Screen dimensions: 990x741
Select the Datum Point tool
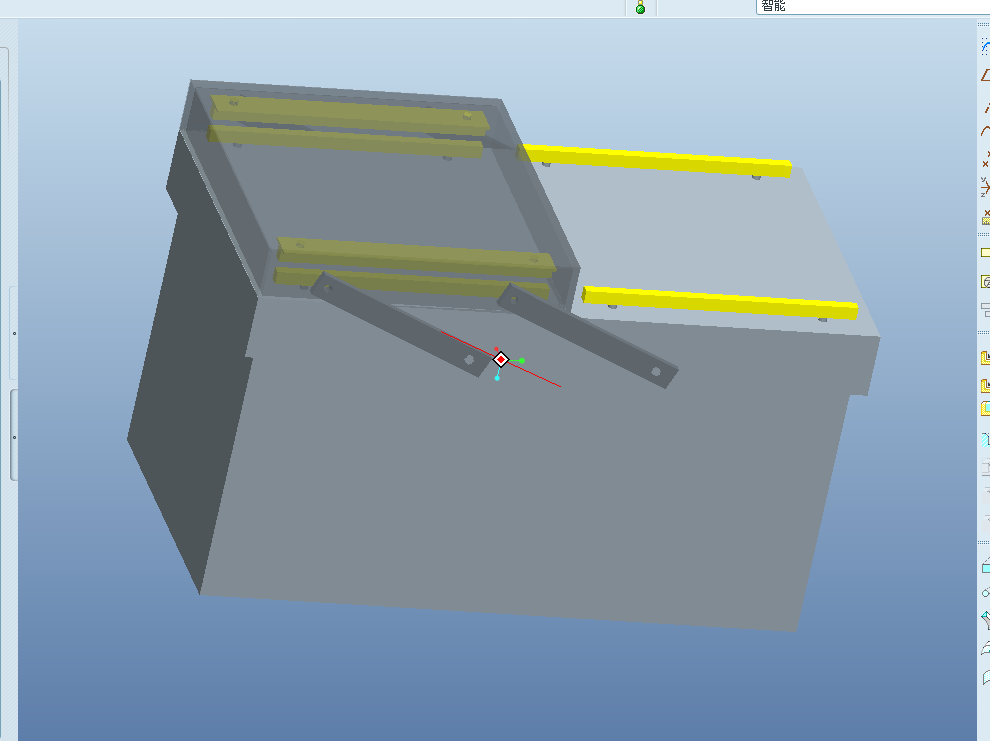pyautogui.click(x=986, y=159)
